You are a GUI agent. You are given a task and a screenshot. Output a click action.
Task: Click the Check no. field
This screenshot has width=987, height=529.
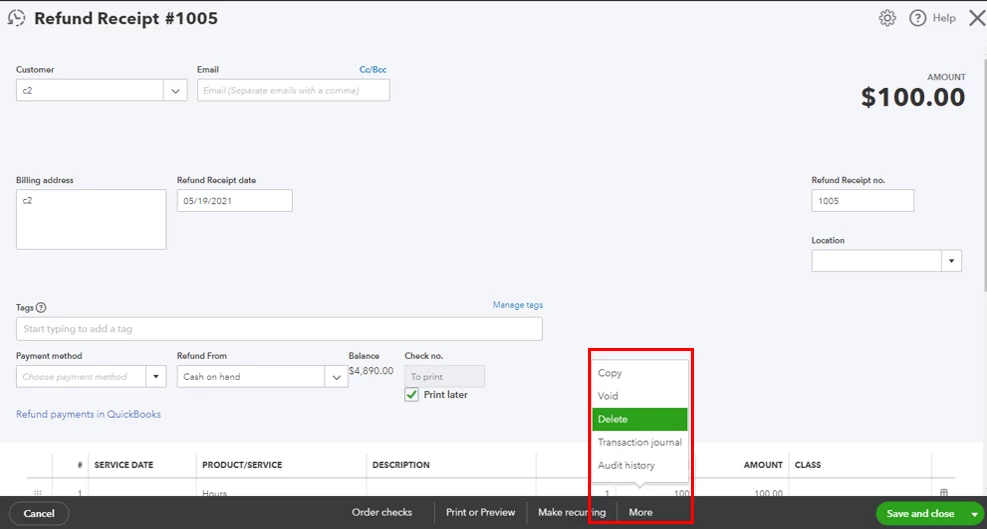(444, 377)
